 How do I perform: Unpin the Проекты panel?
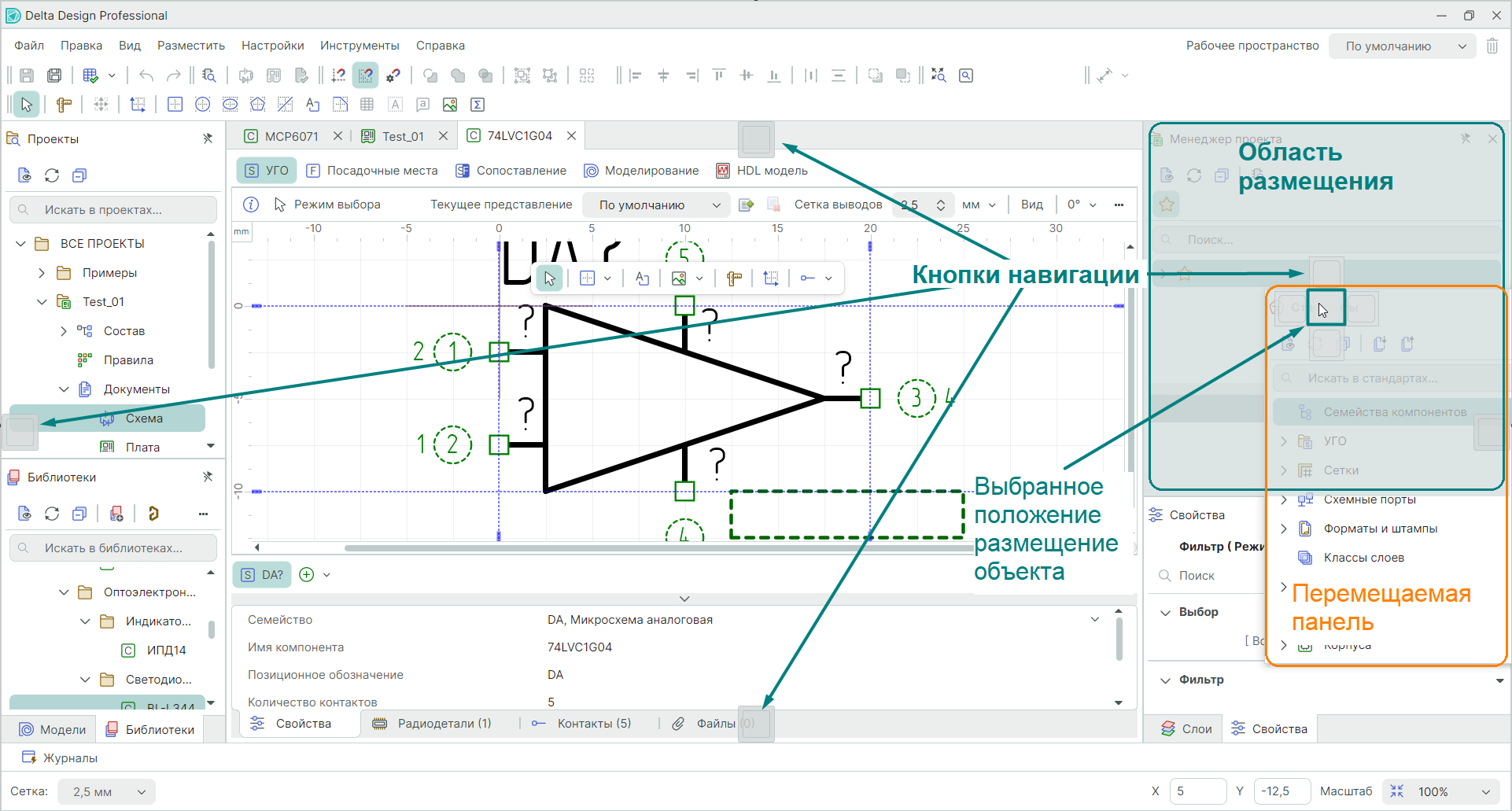point(208,138)
